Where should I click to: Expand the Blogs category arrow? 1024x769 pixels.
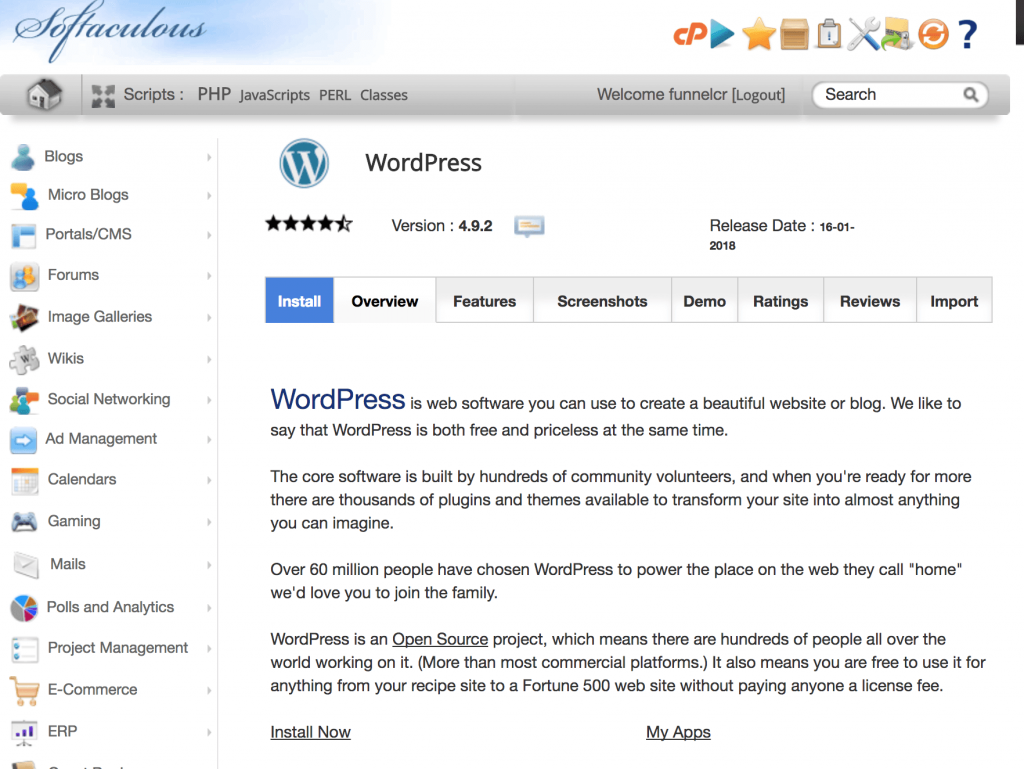click(209, 157)
